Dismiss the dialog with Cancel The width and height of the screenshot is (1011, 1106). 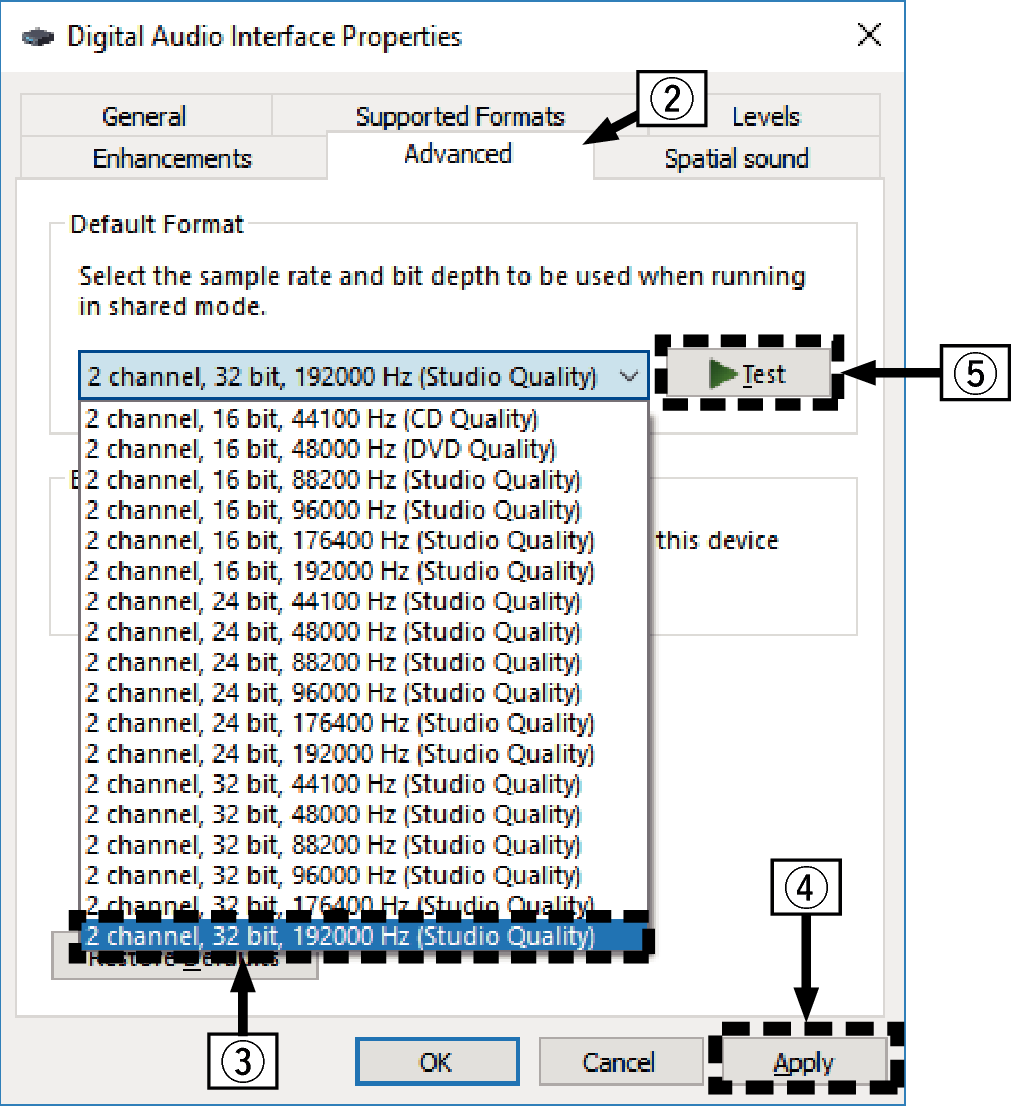pos(620,1062)
